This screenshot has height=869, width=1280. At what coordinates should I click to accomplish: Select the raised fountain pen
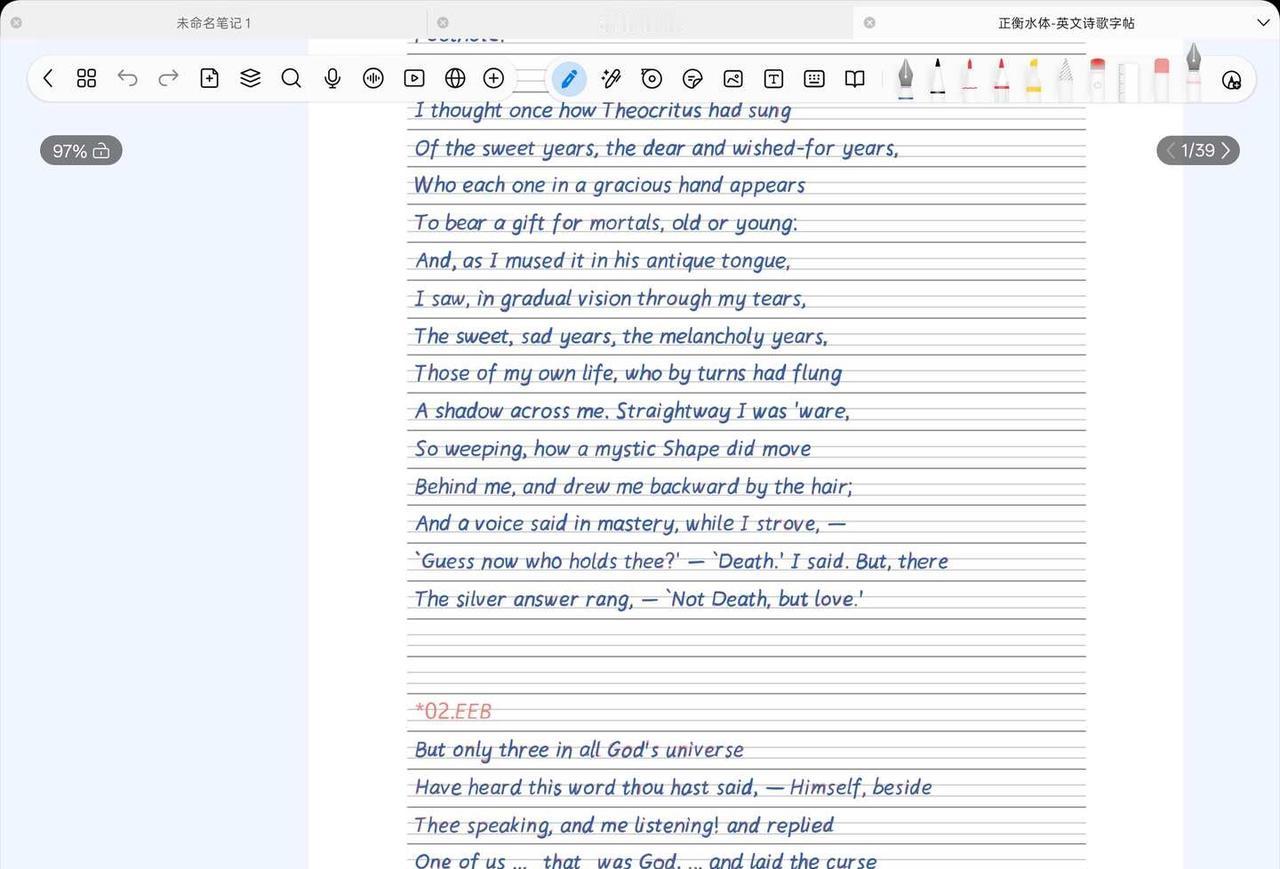pyautogui.click(x=1193, y=72)
